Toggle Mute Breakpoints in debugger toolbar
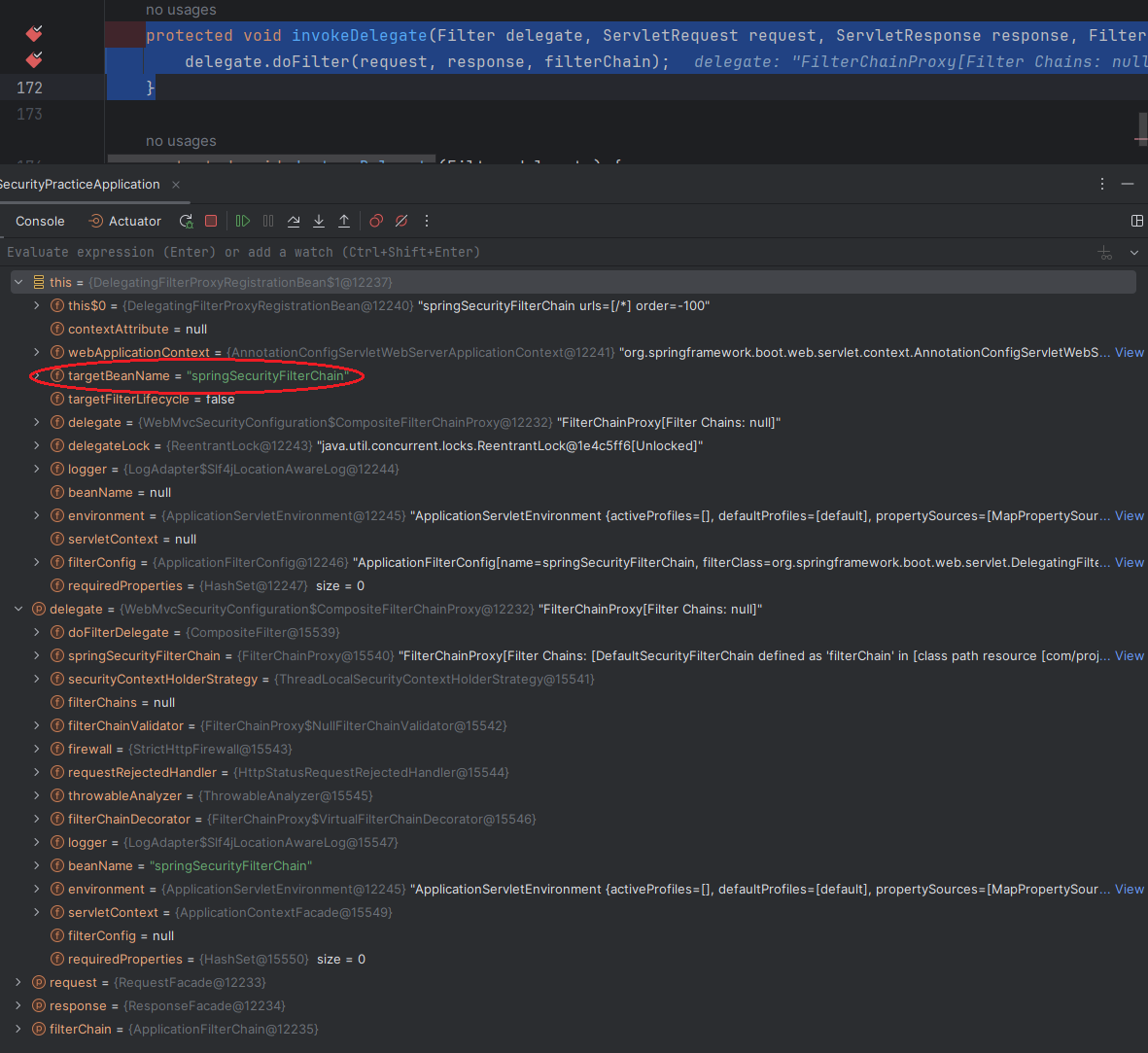Image resolution: width=1148 pixels, height=1053 pixels. pyautogui.click(x=401, y=221)
